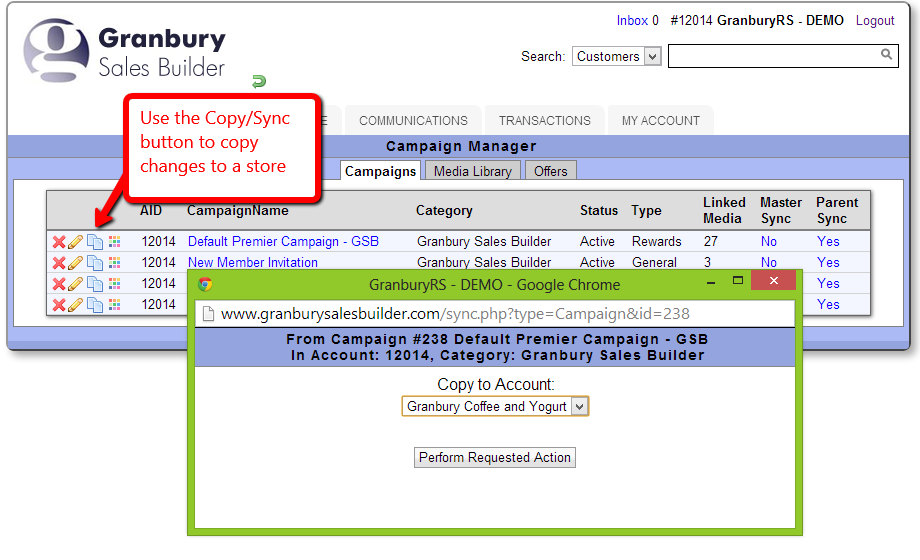Click pencil edit icon for New Member Invitation

pos(76,263)
